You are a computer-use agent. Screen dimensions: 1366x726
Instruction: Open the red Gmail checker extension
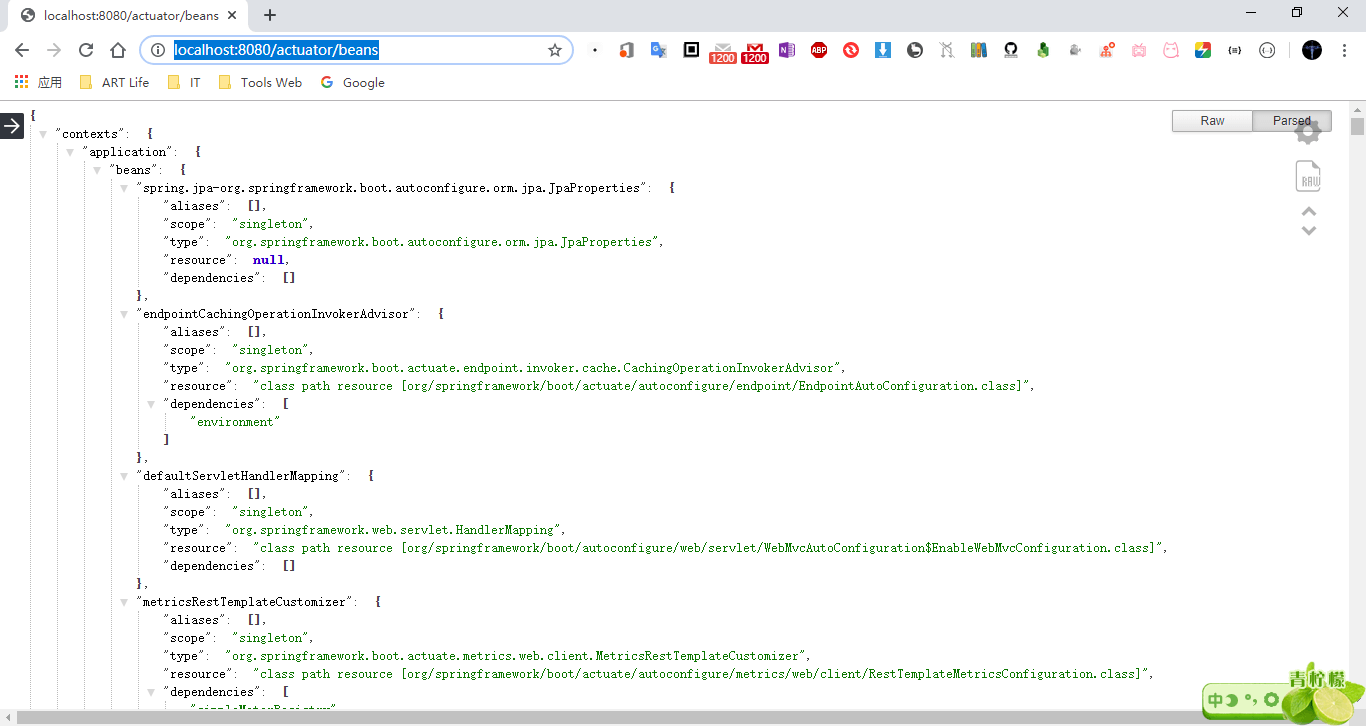[755, 52]
